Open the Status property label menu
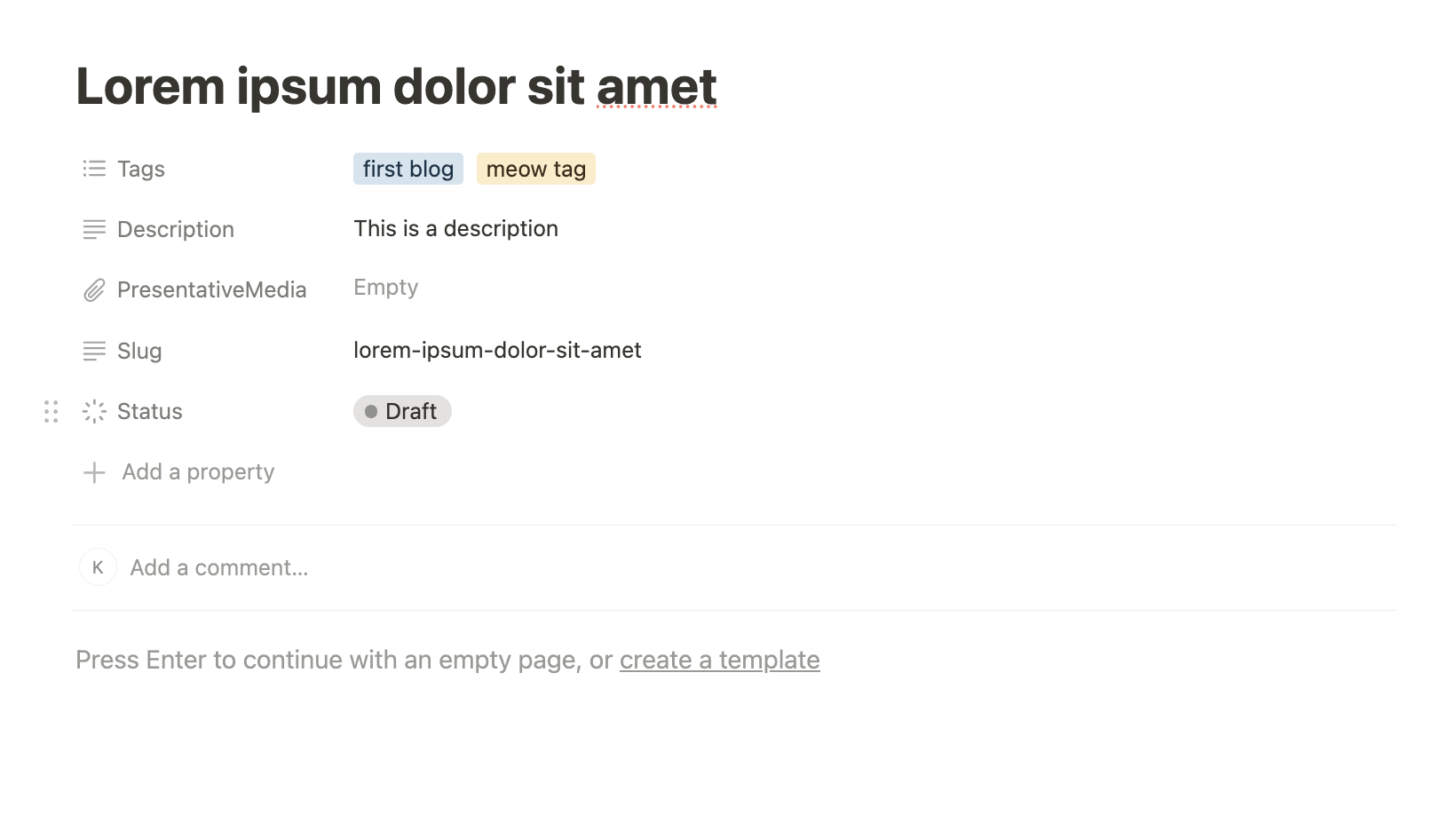1456x831 pixels. point(149,411)
